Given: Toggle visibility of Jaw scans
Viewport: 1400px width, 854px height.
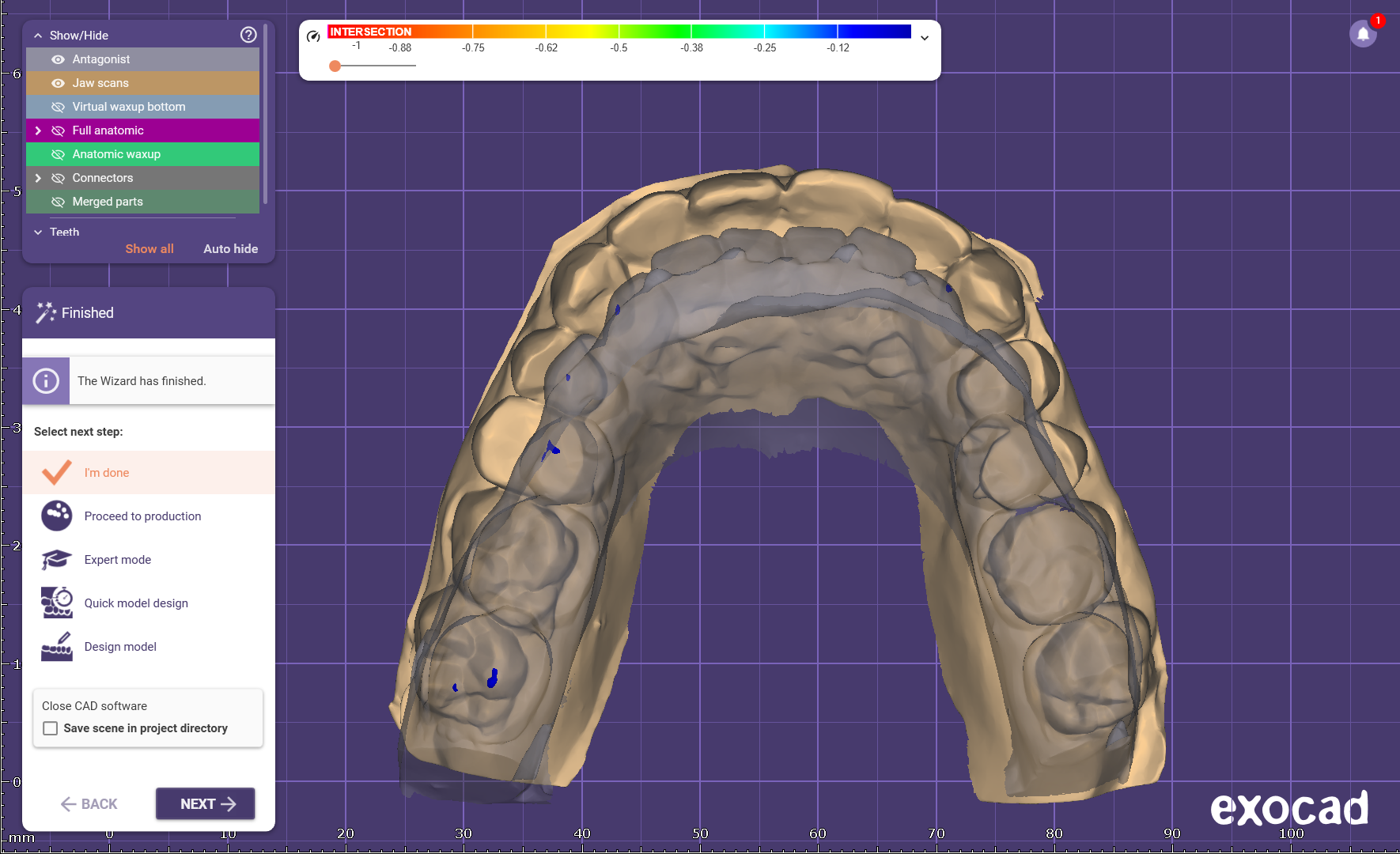Looking at the screenshot, I should 58,83.
